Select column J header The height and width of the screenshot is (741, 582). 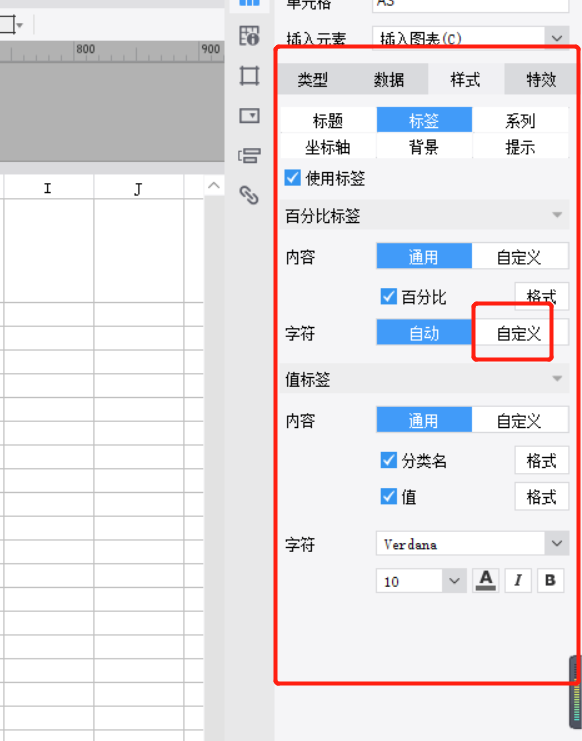tap(138, 188)
